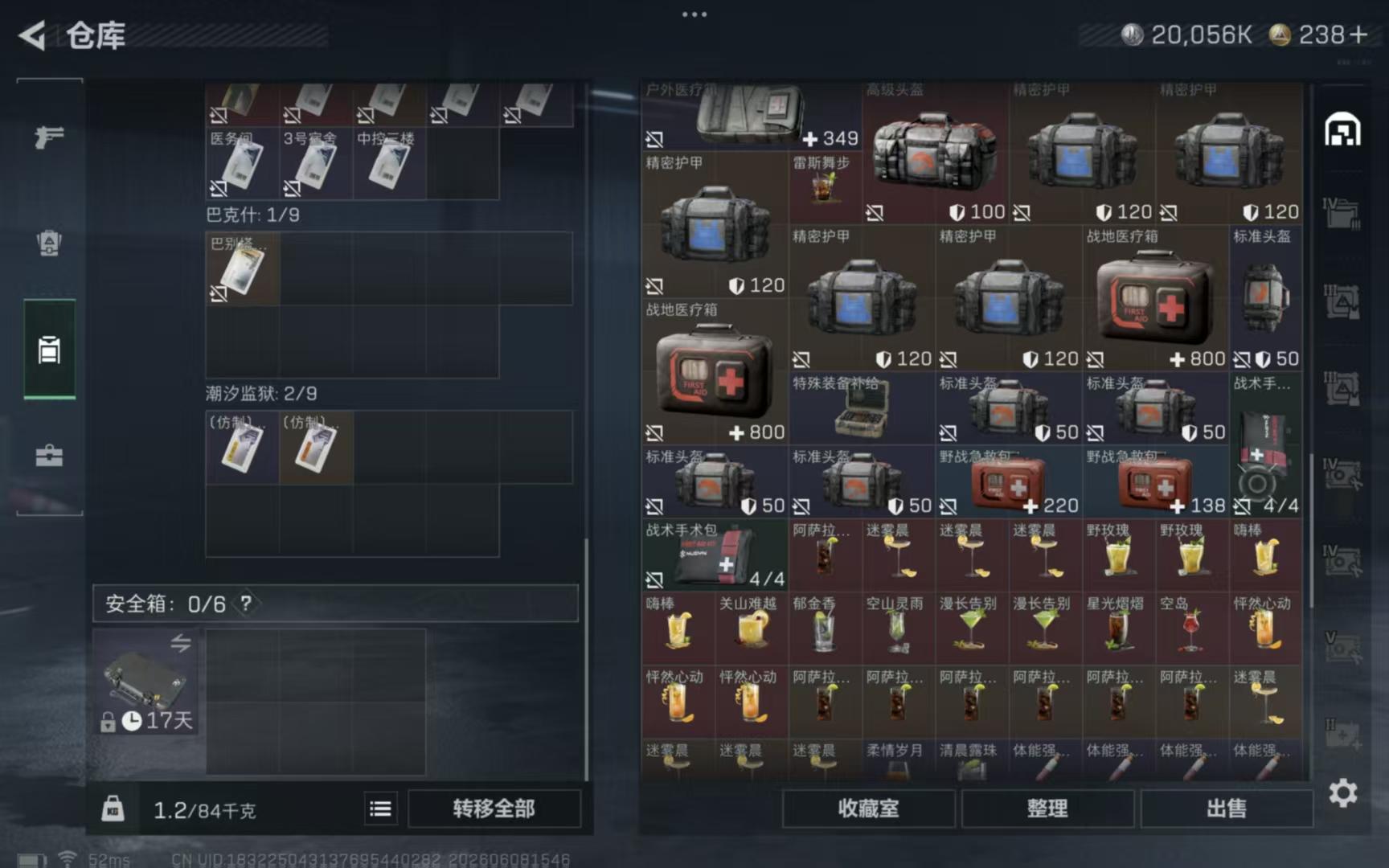Open the list view icon beside 转移全部
This screenshot has height=868, width=1389.
380,809
